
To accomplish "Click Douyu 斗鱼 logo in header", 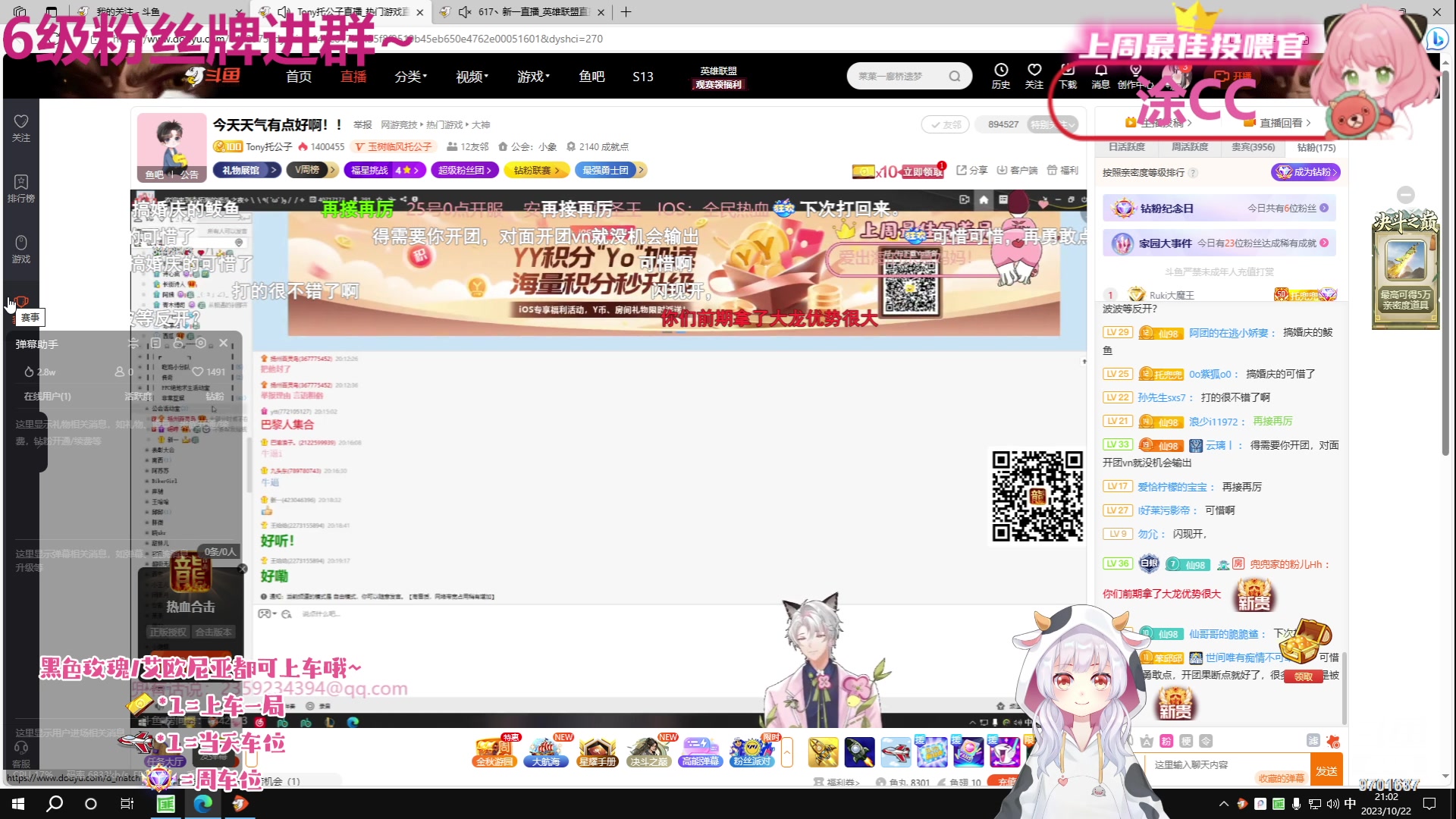I will tap(213, 76).
